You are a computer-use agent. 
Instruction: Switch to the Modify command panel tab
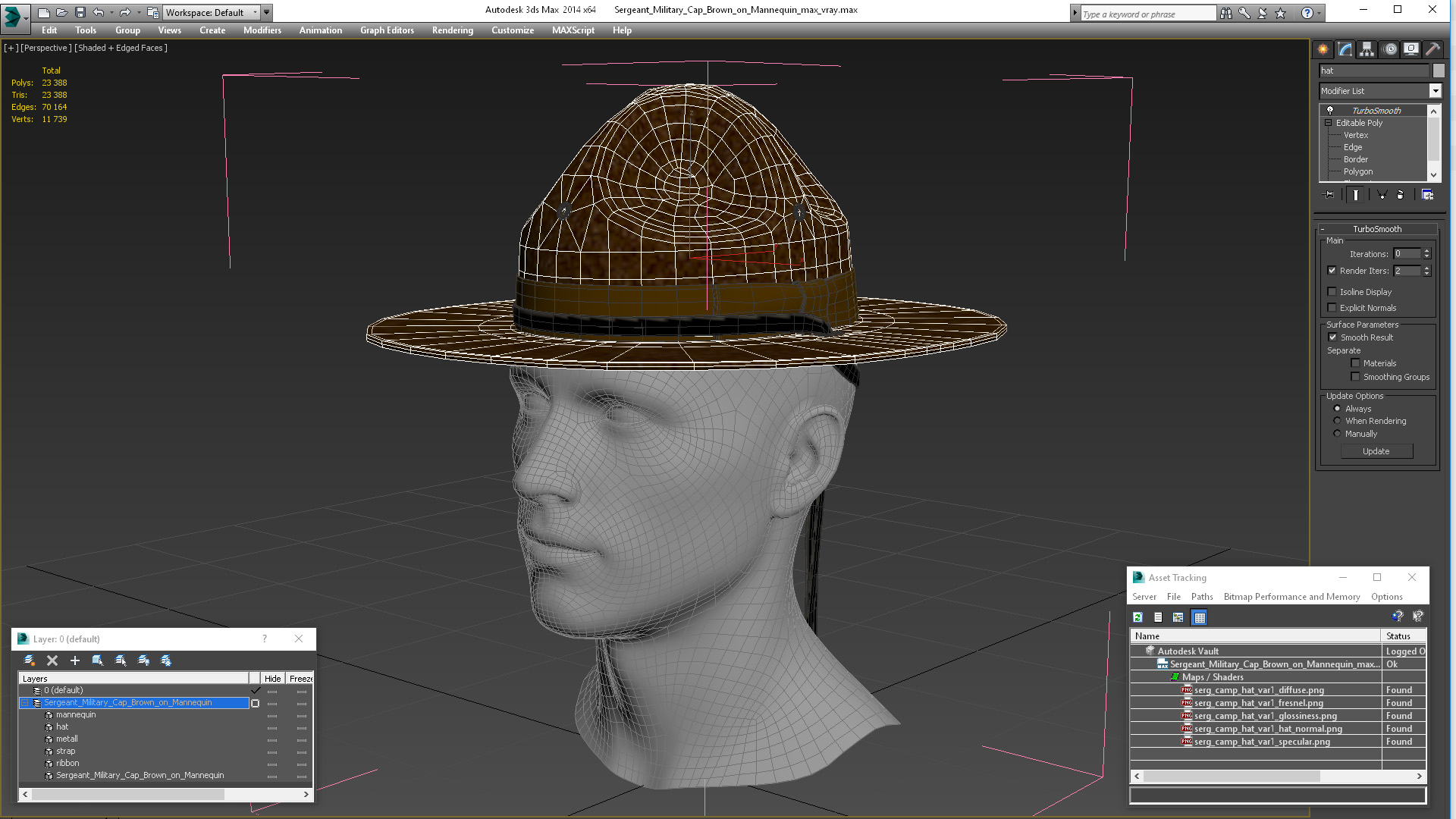pyautogui.click(x=1345, y=49)
